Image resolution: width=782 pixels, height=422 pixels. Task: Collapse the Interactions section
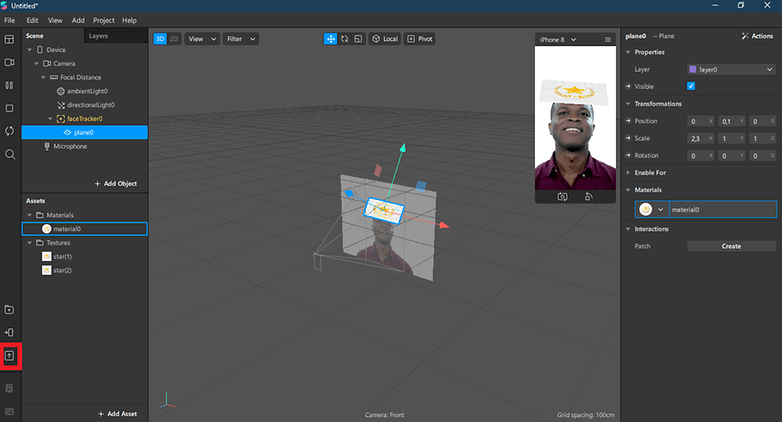click(628, 229)
